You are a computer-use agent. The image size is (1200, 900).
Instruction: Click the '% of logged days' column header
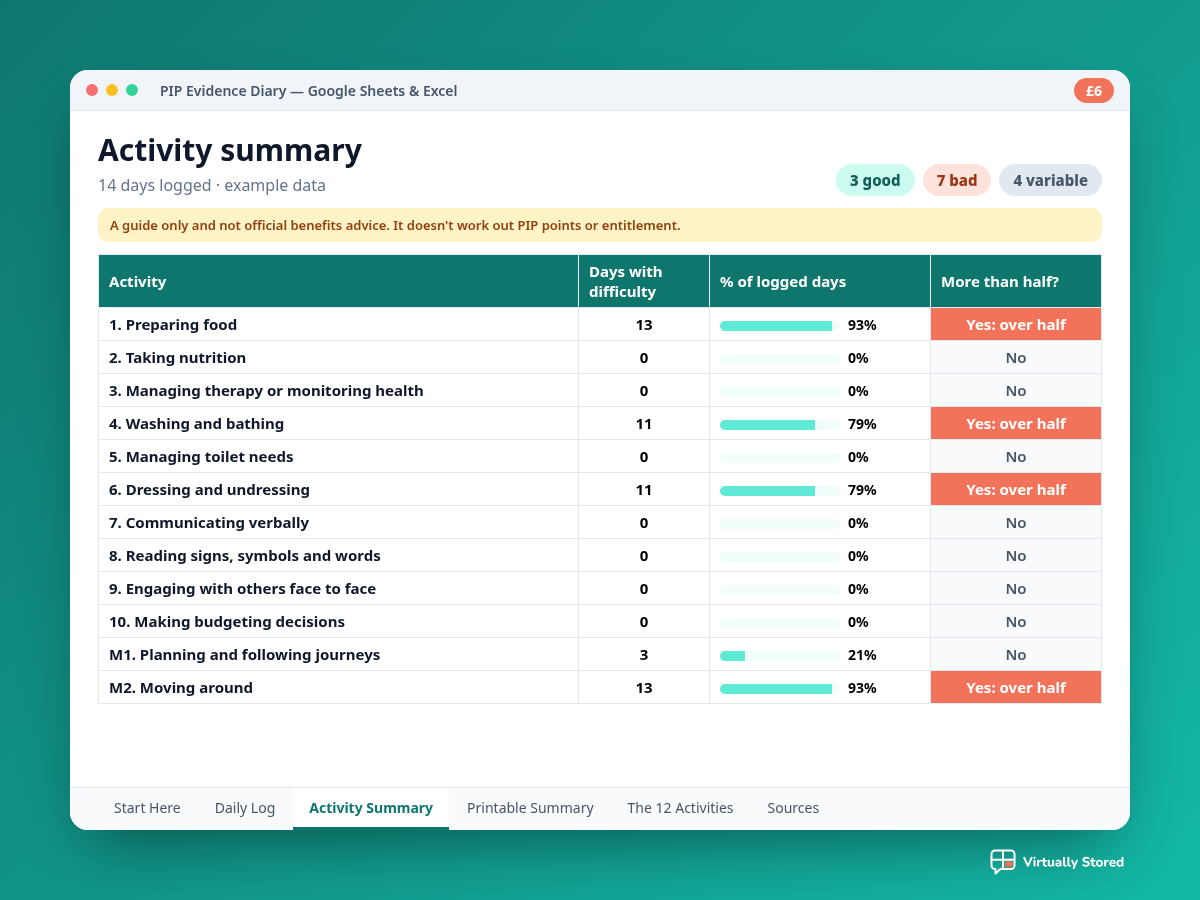[x=820, y=282]
